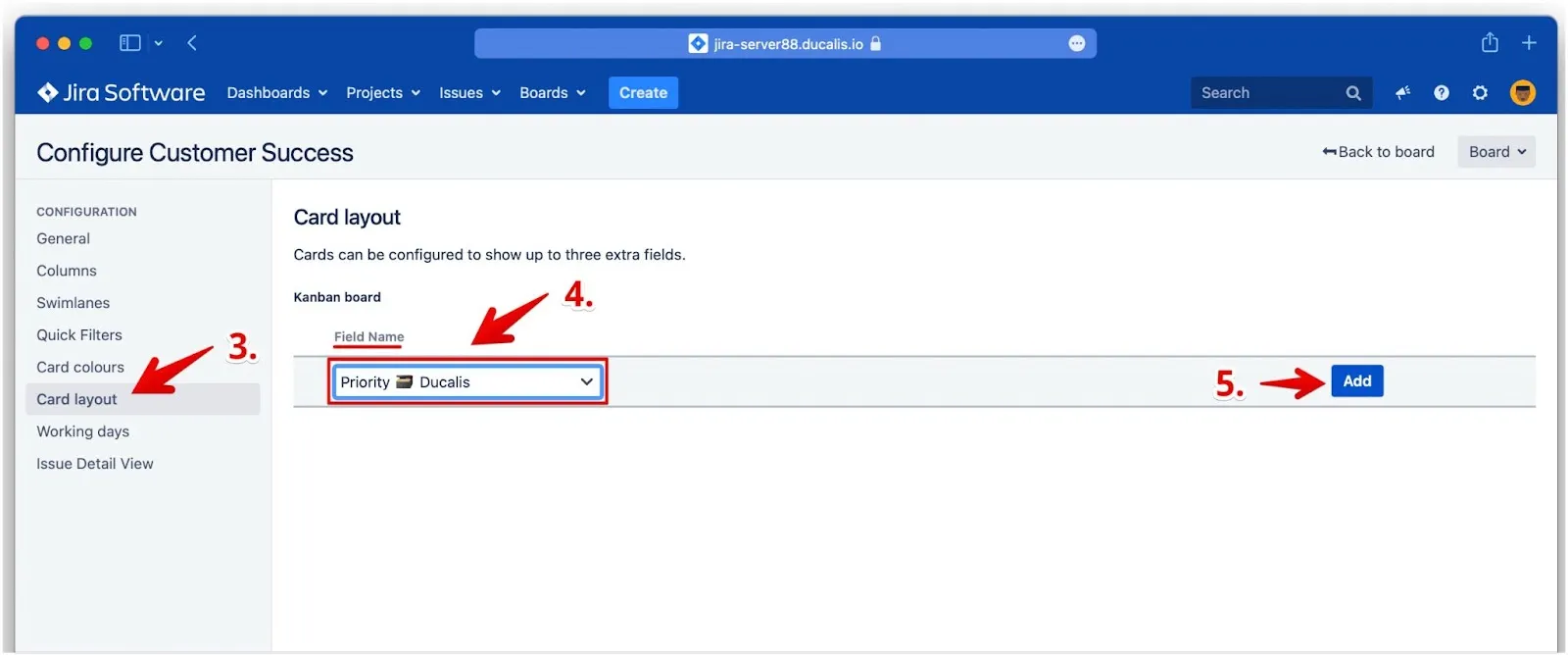This screenshot has width=1568, height=655.
Task: Go back with the browser back arrow
Action: (x=192, y=42)
